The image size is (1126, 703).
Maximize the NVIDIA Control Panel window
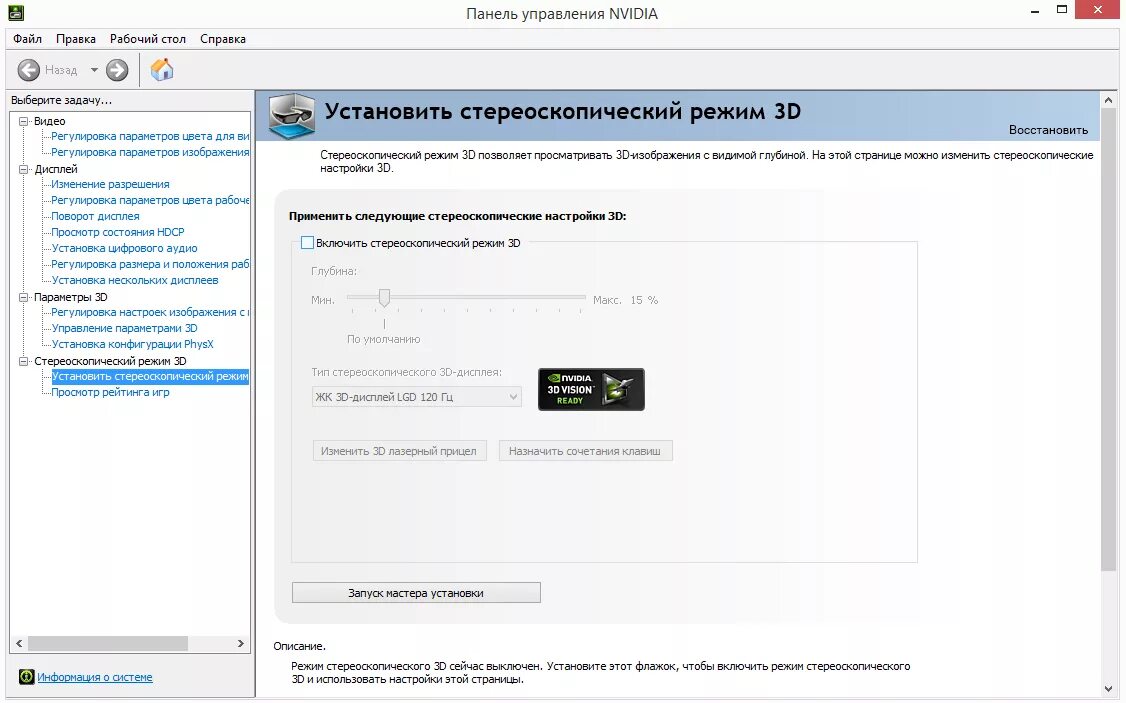click(1062, 10)
